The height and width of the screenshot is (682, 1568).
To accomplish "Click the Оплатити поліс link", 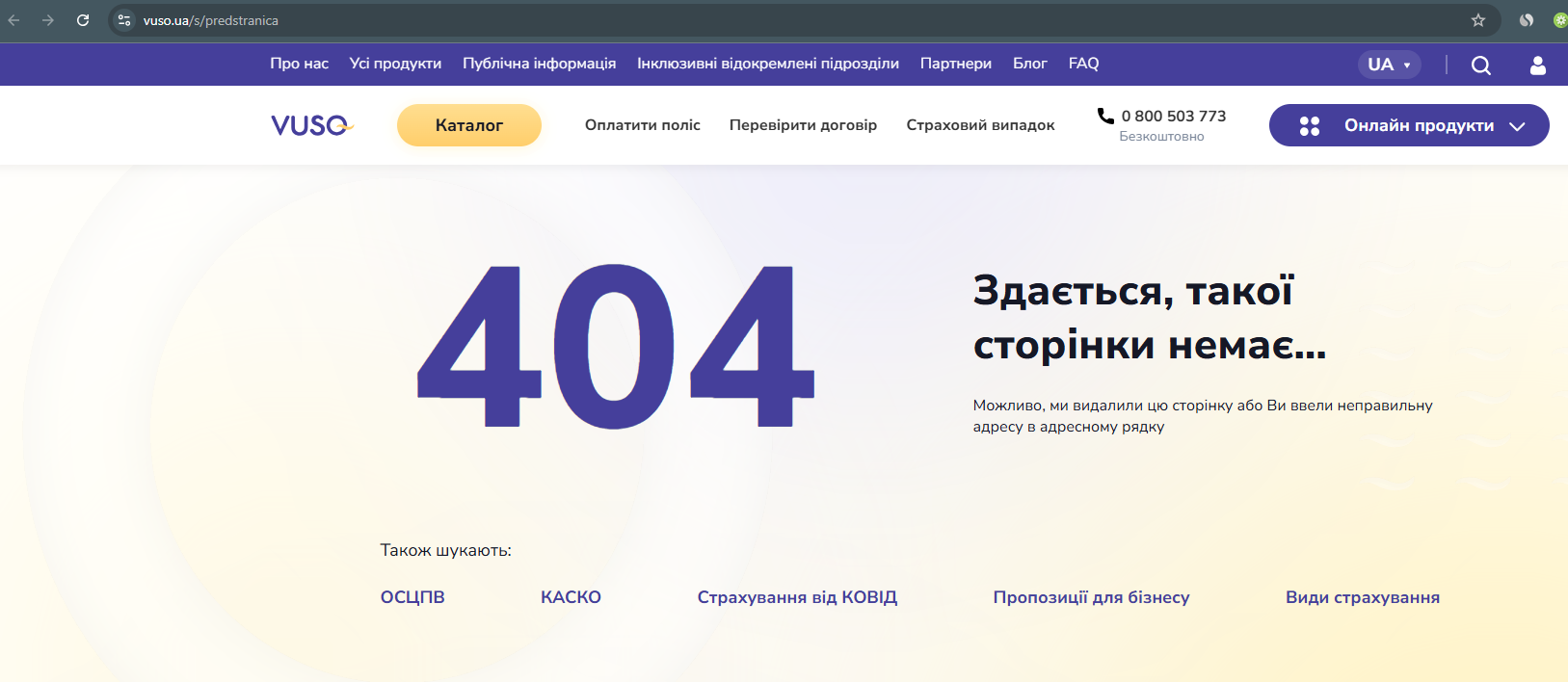I will (643, 125).
